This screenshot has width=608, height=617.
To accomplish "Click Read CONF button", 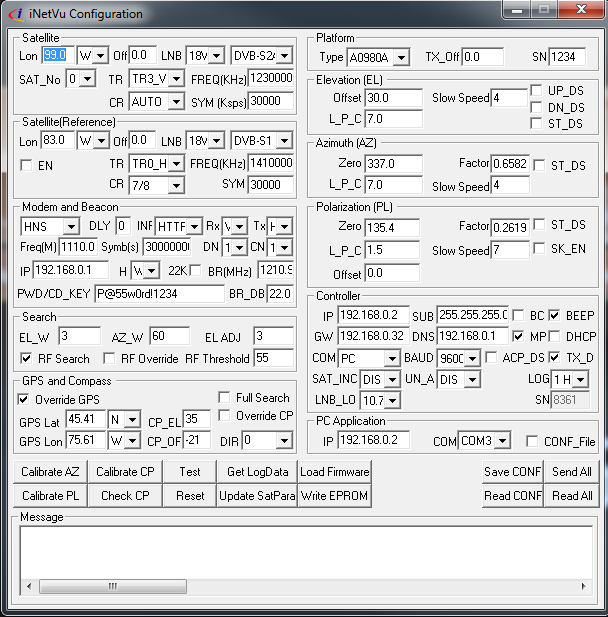I will pos(513,495).
